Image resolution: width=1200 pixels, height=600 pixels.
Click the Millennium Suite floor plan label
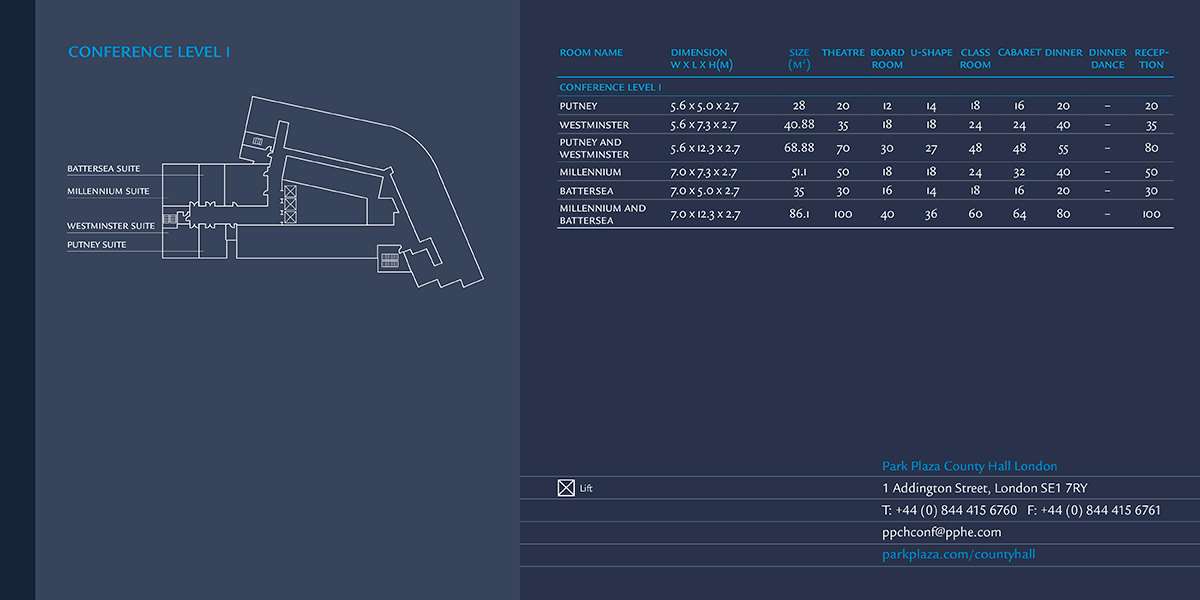pyautogui.click(x=108, y=191)
